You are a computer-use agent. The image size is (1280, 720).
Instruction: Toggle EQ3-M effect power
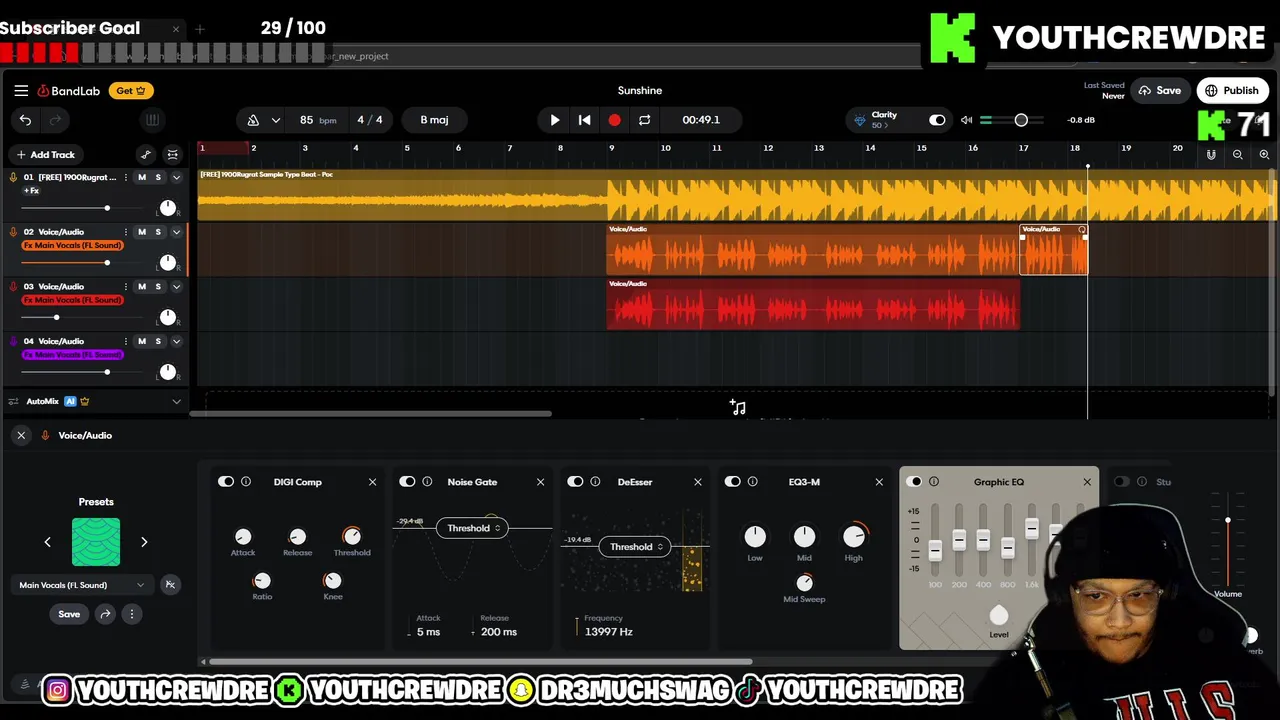[733, 482]
